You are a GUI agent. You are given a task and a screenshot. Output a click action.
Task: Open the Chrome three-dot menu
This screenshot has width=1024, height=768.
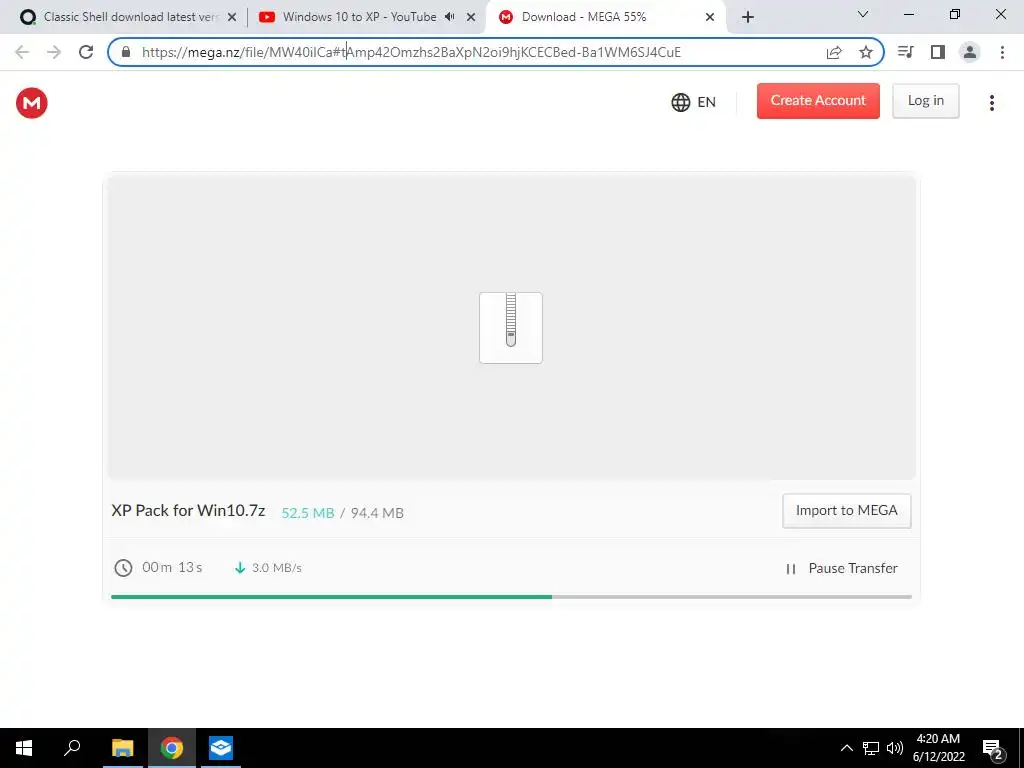pyautogui.click(x=1002, y=52)
